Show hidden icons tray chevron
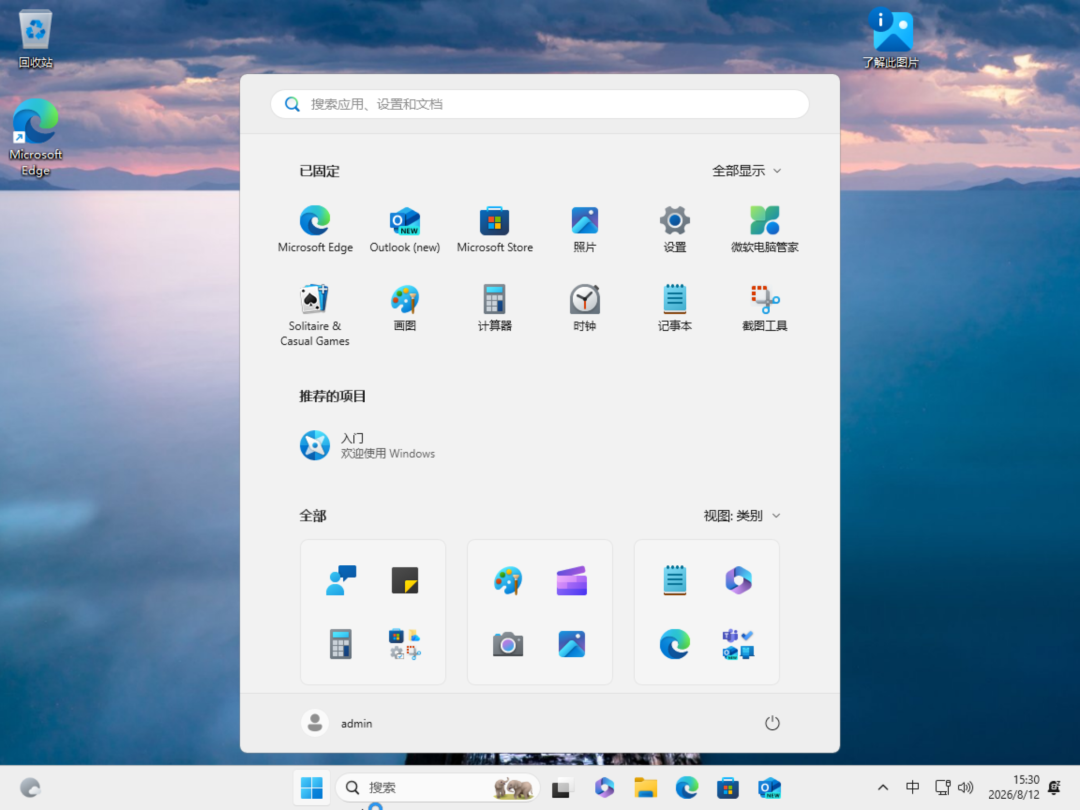This screenshot has height=810, width=1080. 882,787
